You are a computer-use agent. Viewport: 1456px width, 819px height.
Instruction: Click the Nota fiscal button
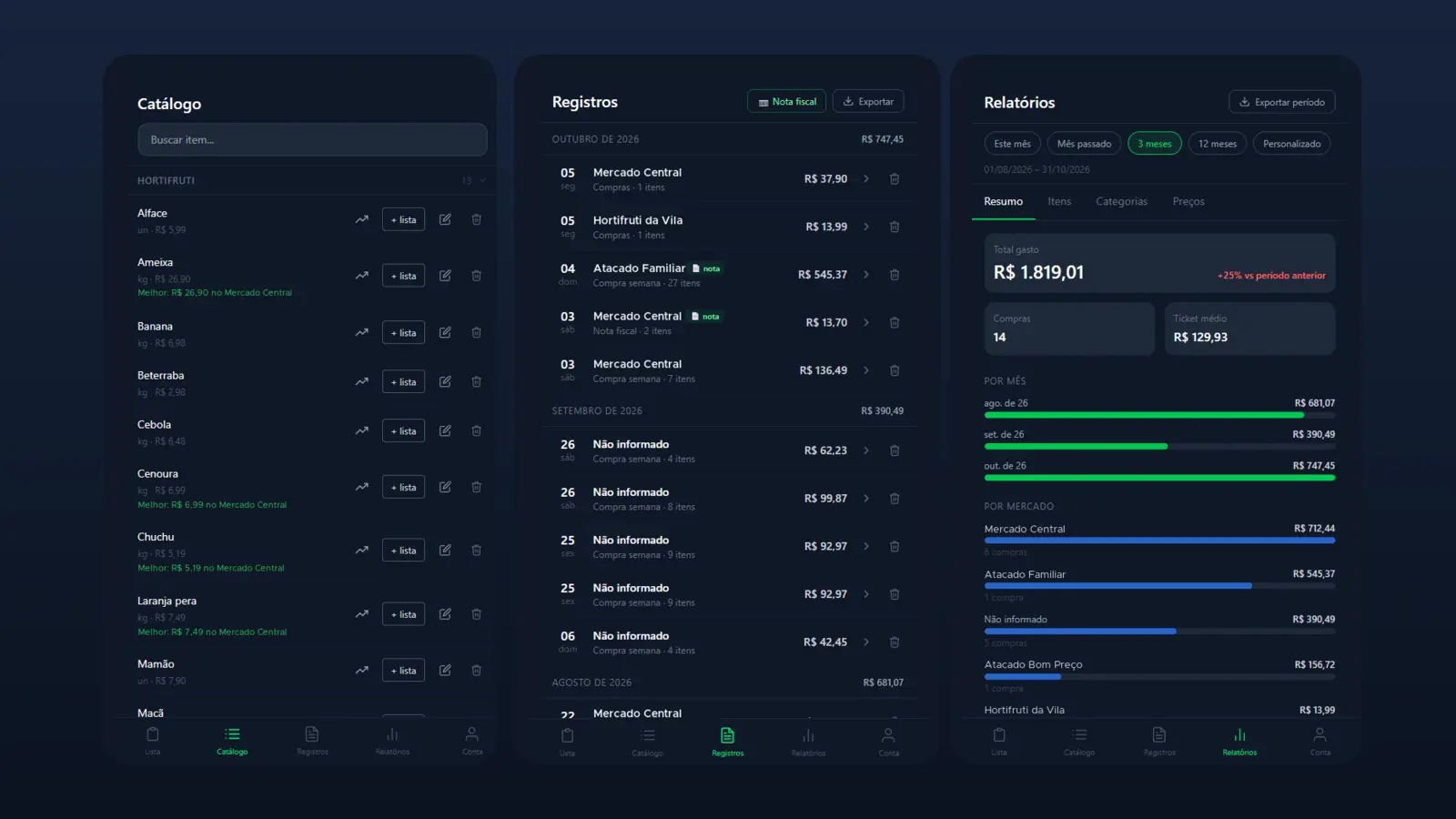[787, 101]
